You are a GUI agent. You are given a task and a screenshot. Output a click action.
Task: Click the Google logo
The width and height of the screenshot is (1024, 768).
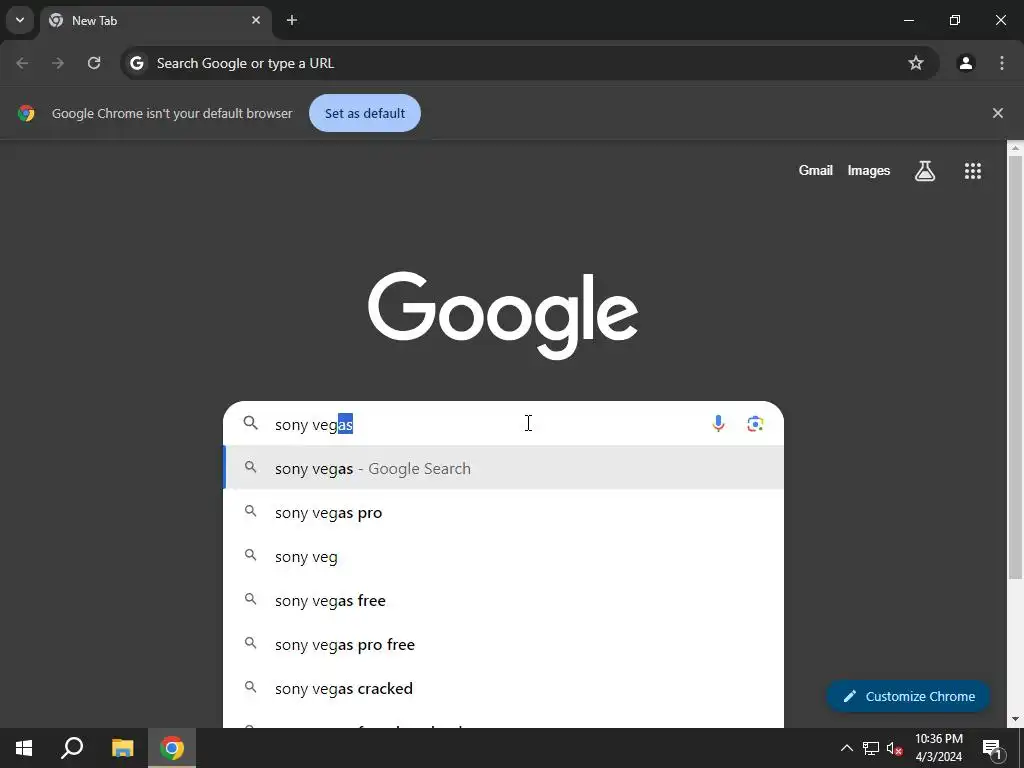(503, 315)
